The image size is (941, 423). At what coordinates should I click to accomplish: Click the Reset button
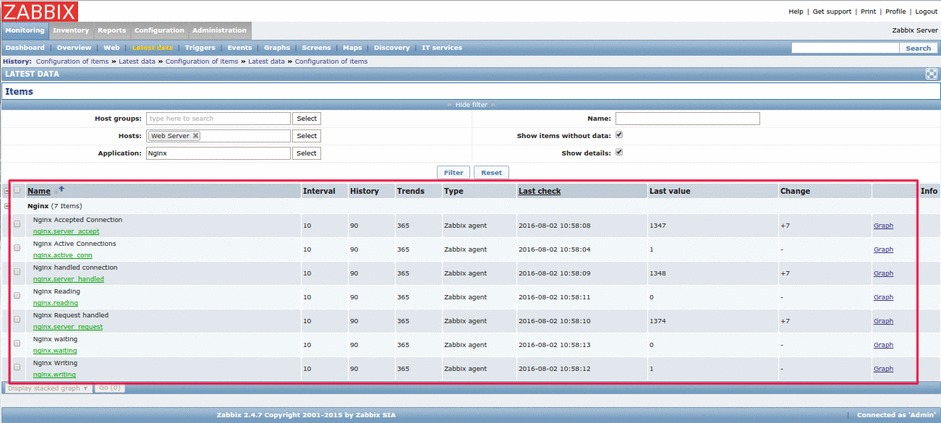point(492,173)
